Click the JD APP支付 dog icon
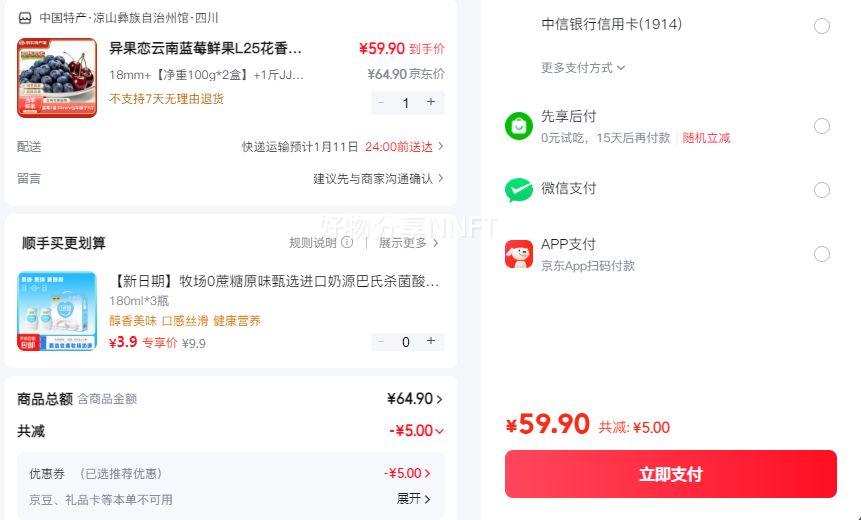Screen dimensions: 861x520 [519, 254]
